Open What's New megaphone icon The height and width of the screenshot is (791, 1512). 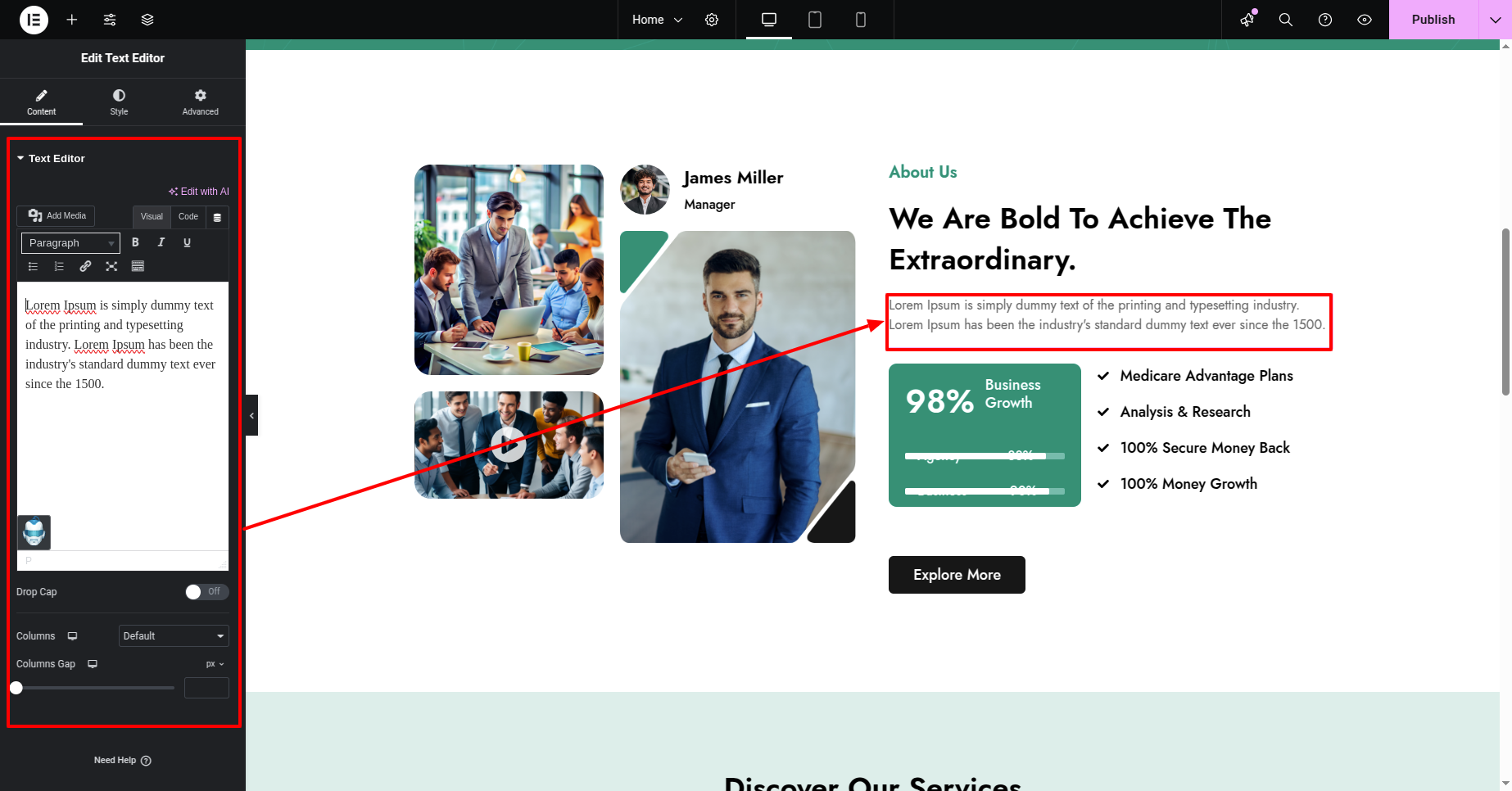1247,20
